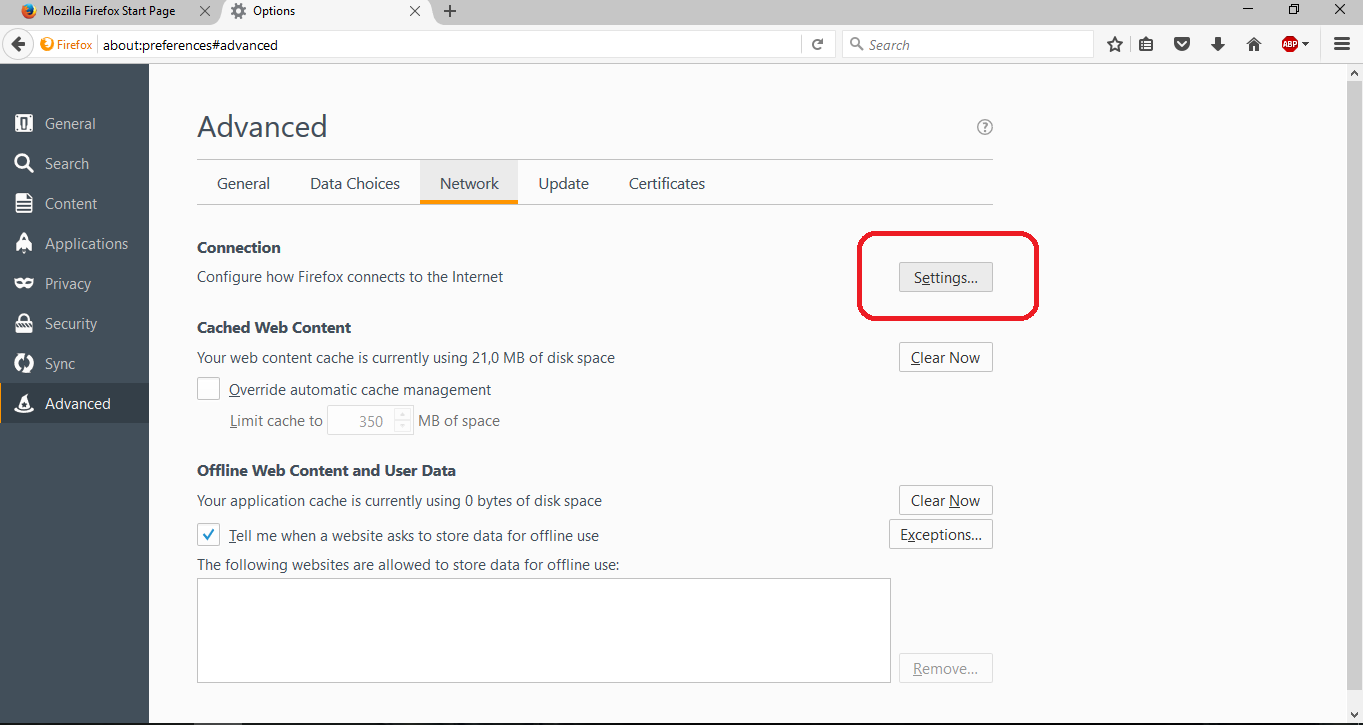Click the Adblock Plus ABP icon
Viewport: 1363px width, 725px height.
click(1290, 45)
